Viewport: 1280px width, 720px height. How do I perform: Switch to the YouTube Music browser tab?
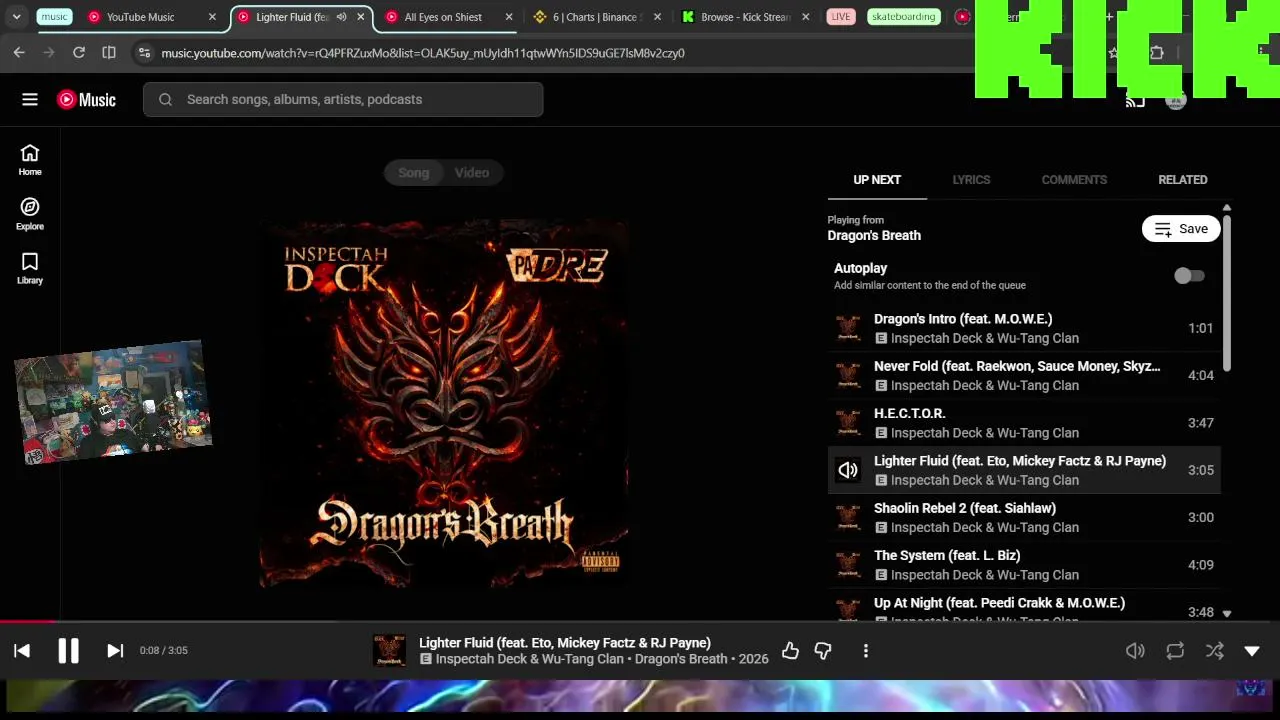point(140,17)
